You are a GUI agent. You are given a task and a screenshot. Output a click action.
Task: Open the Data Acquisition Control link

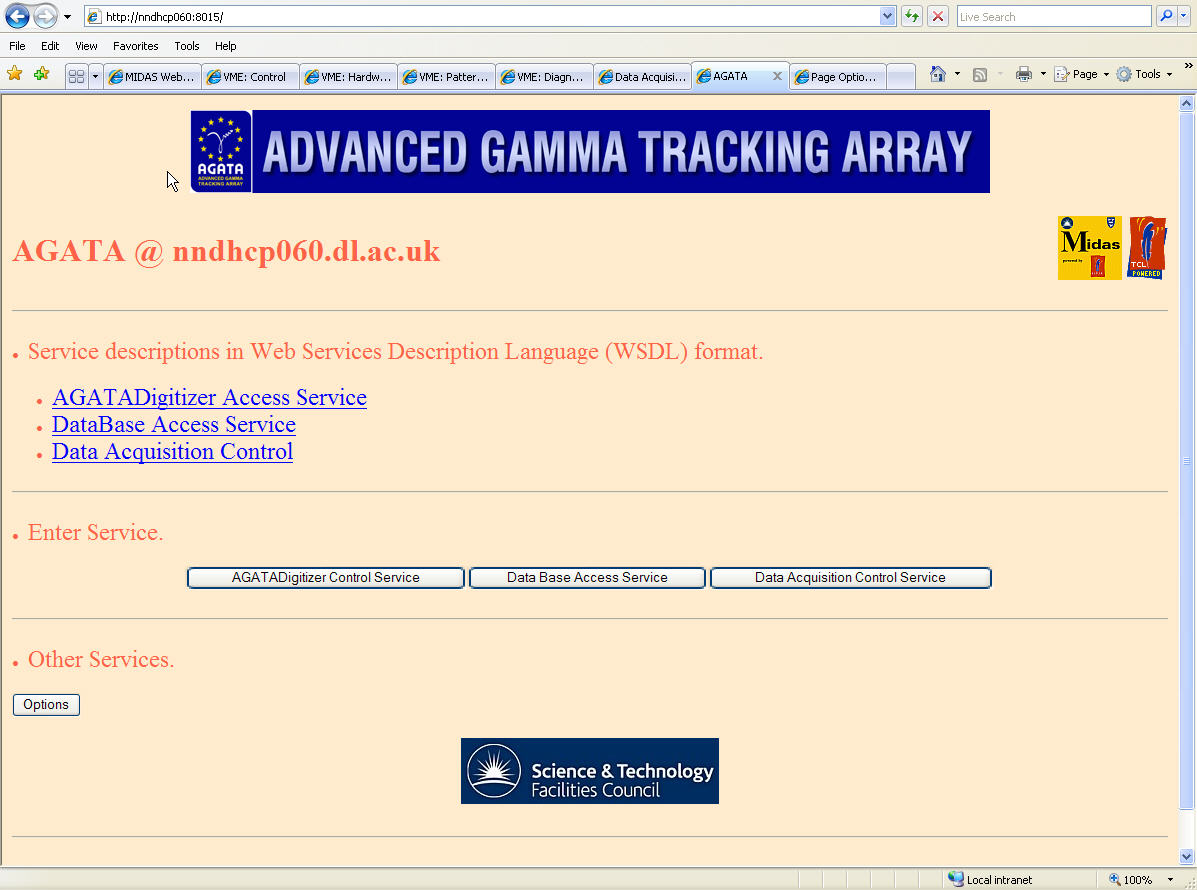[x=173, y=451]
